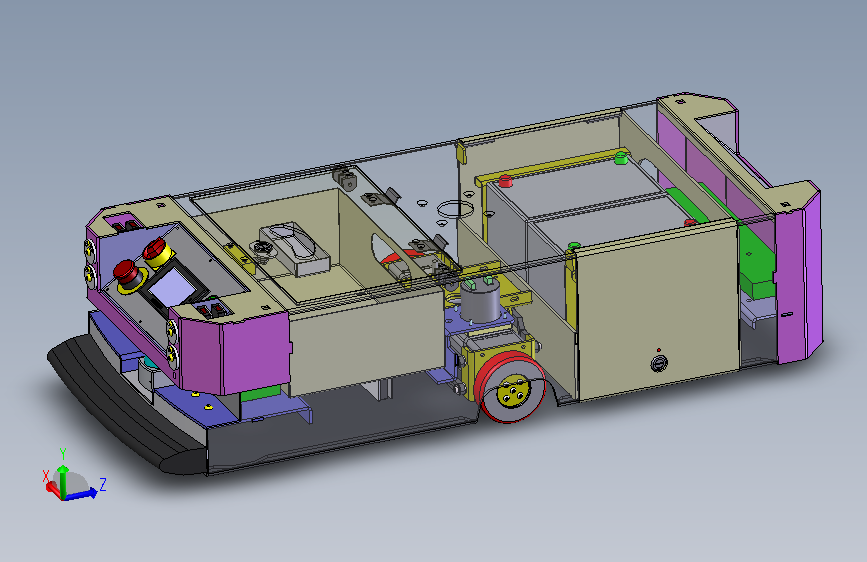Select the gray latch handle inside the front compartment

(x=294, y=248)
